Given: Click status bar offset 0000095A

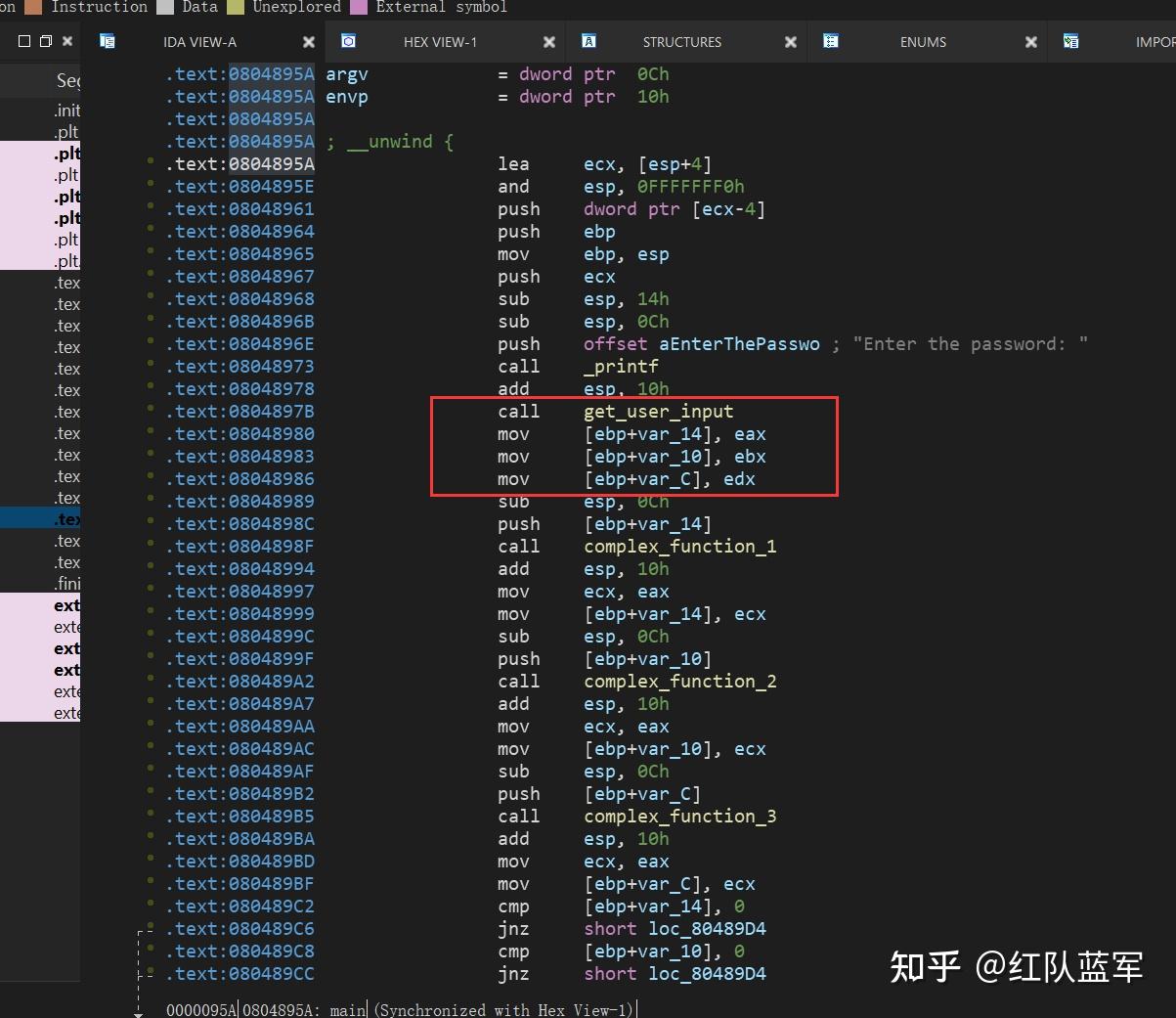Looking at the screenshot, I should click(201, 1009).
